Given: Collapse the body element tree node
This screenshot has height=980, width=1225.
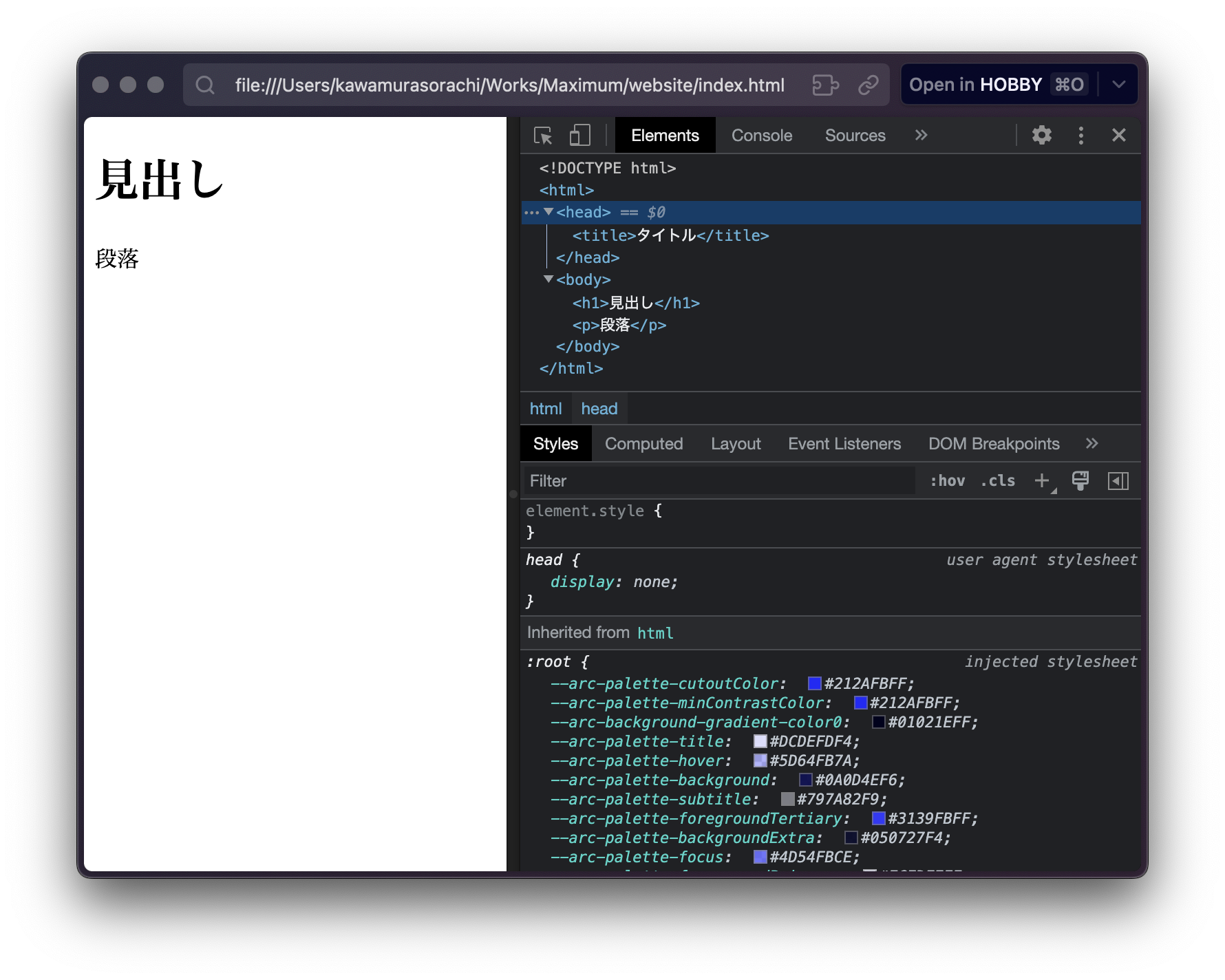Looking at the screenshot, I should pos(548,279).
